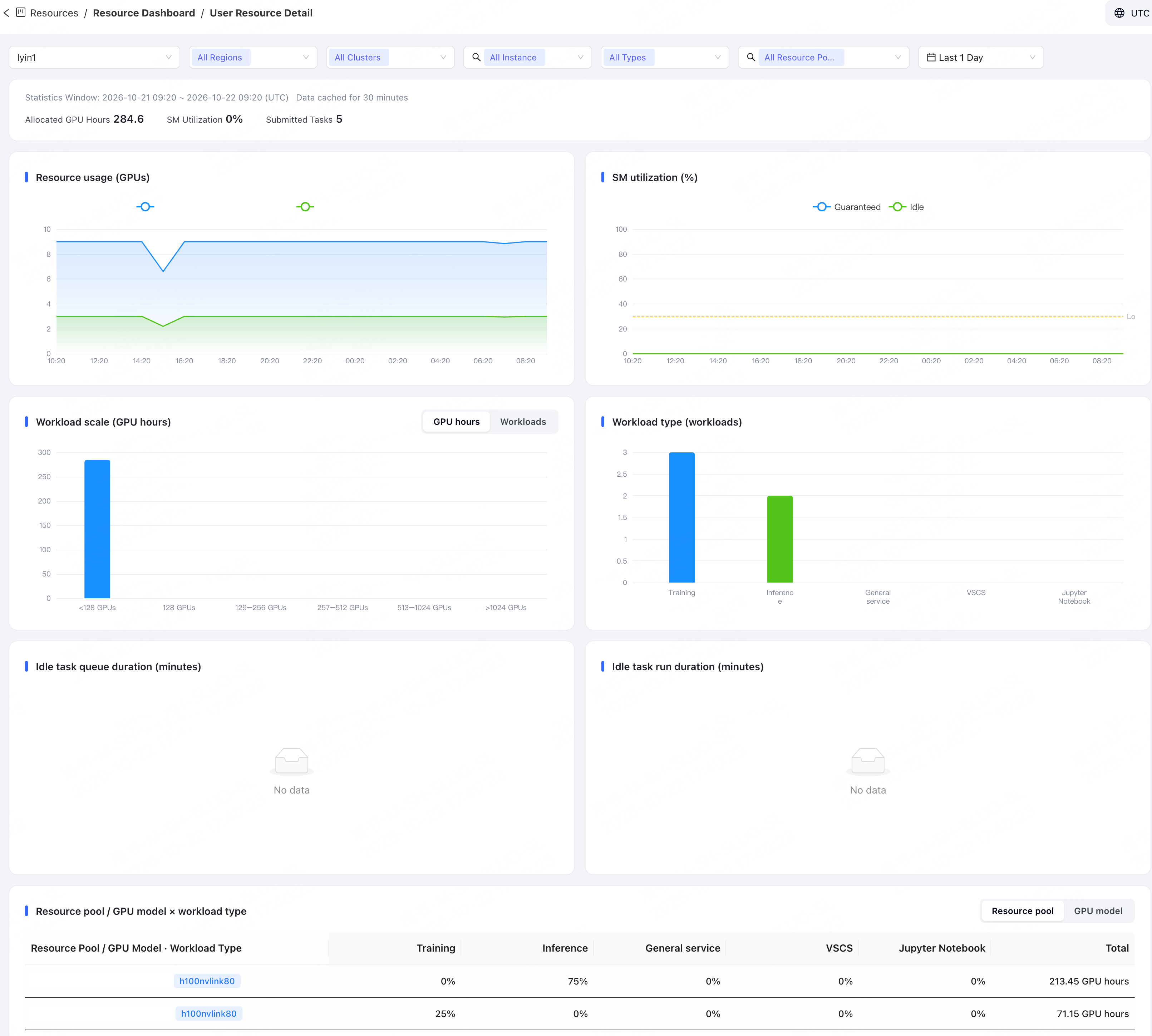Click the Submitted Tasks value 5
Screen dimensions: 1152x1036
pos(339,119)
